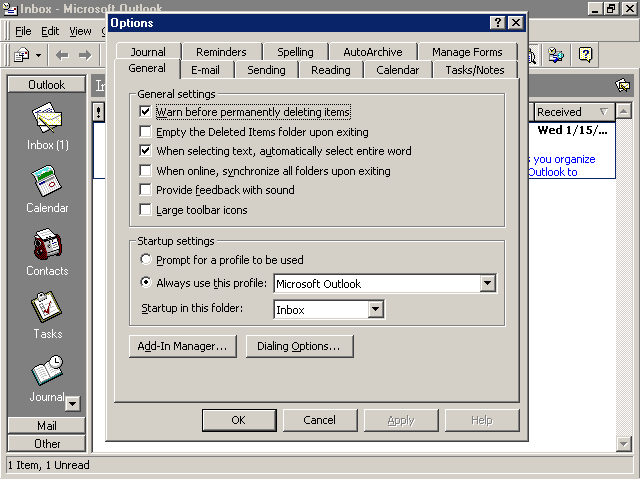Switch to the Tasks/Notes tab
Viewport: 640px width, 480px height.
(x=475, y=70)
